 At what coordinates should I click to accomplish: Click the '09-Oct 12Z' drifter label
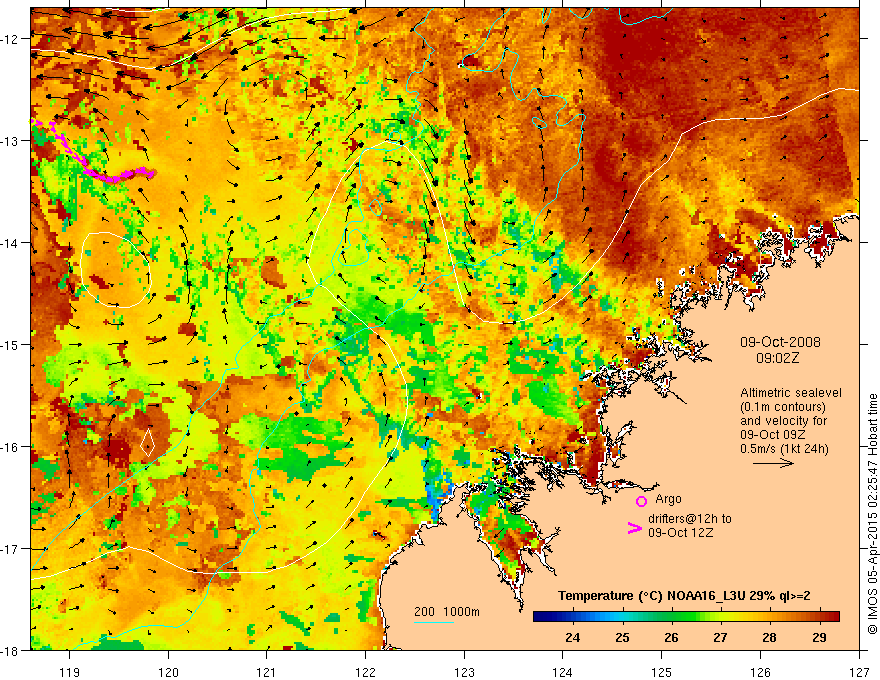tap(681, 532)
